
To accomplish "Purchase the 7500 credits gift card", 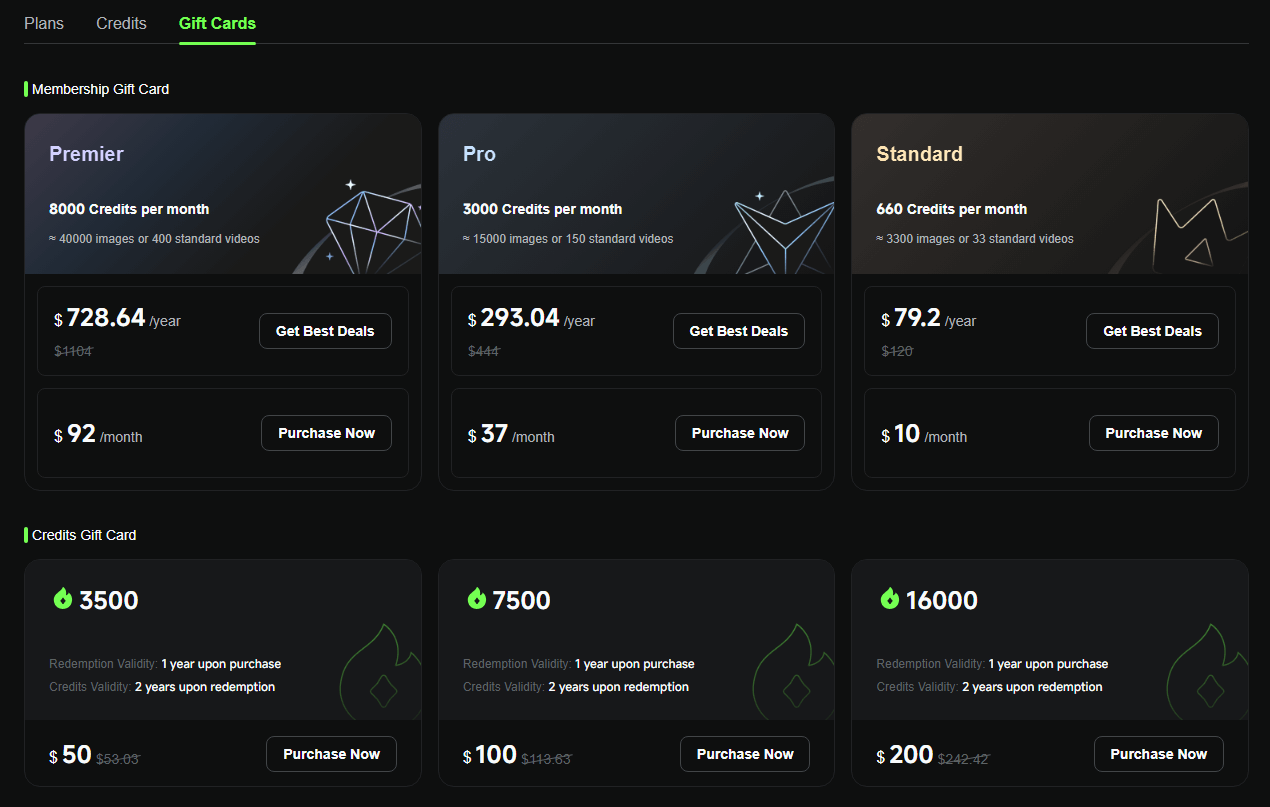I will (x=745, y=754).
